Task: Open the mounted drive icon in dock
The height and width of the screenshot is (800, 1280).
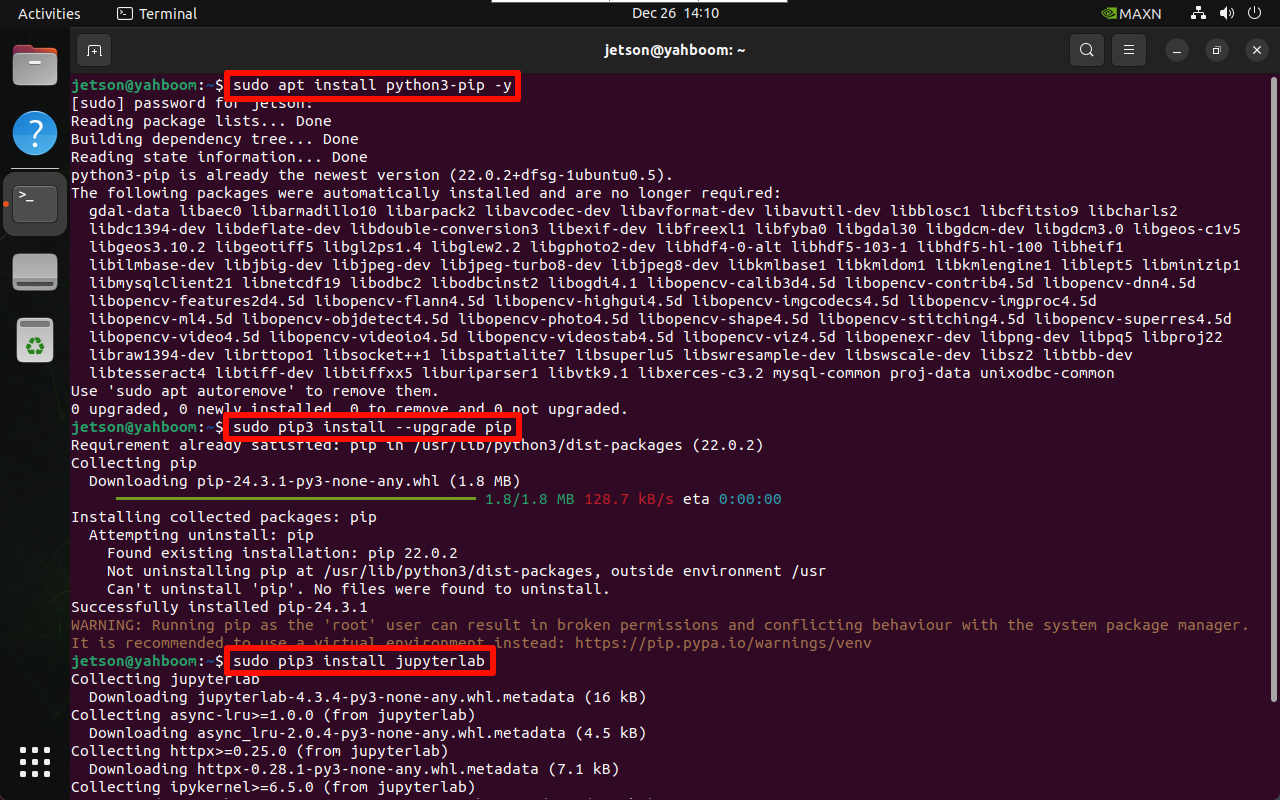Action: [x=35, y=272]
